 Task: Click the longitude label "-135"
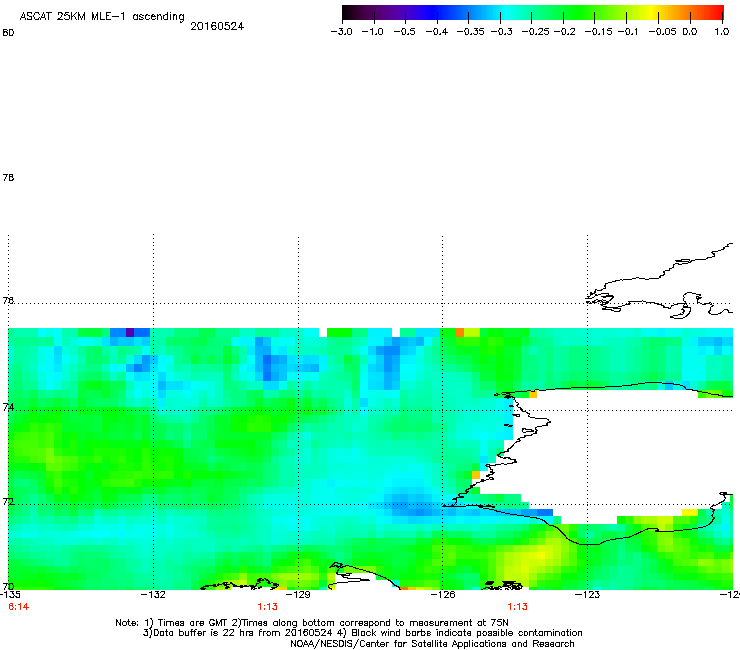click(x=10, y=595)
